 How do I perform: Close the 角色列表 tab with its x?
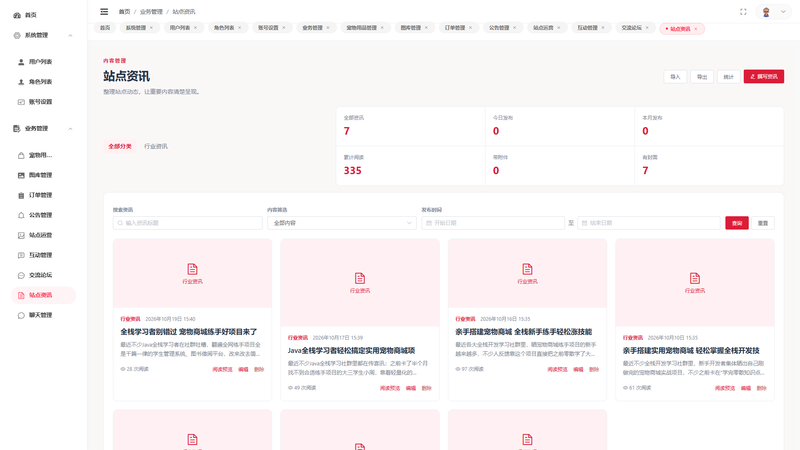coord(240,28)
